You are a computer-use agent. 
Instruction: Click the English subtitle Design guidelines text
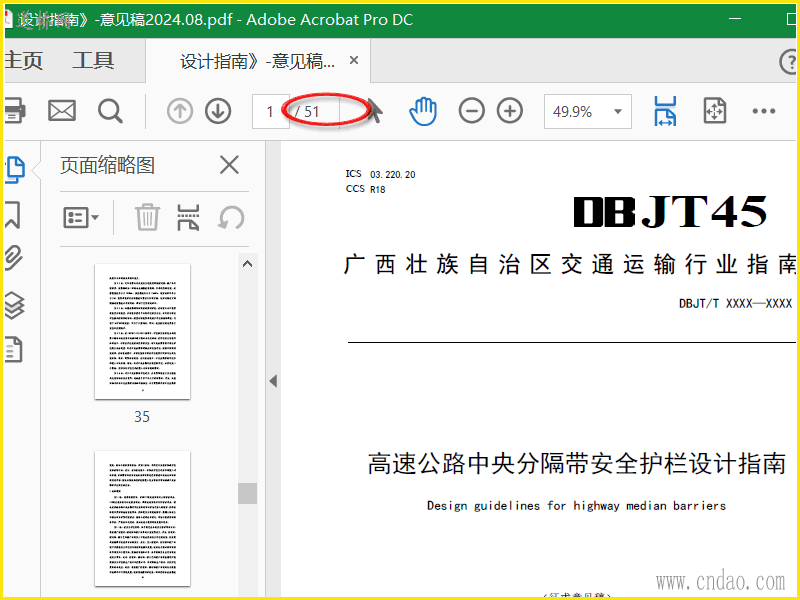[x=577, y=506]
